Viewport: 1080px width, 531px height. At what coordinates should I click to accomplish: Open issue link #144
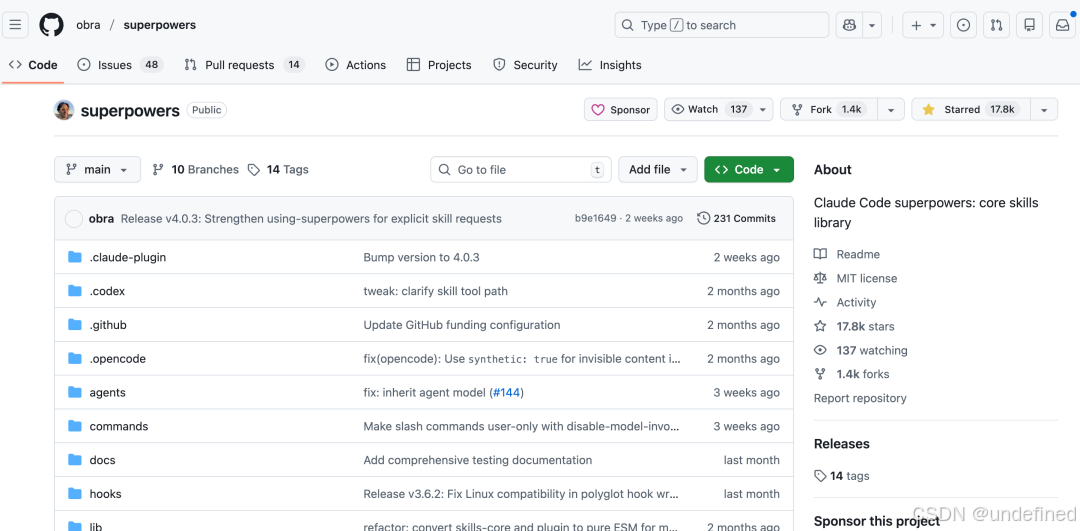click(506, 392)
